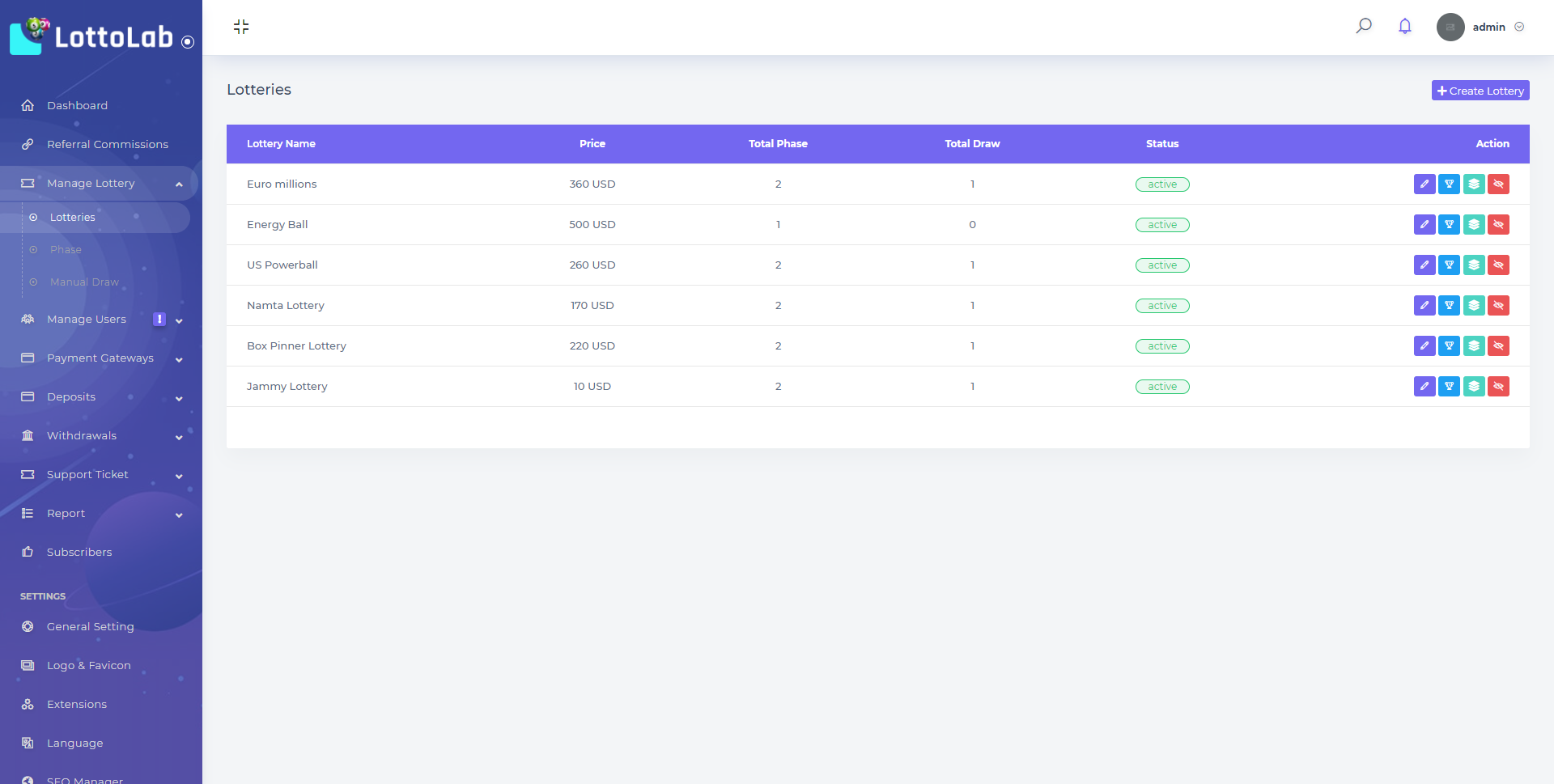Go to the Phase submenu item

tap(66, 250)
